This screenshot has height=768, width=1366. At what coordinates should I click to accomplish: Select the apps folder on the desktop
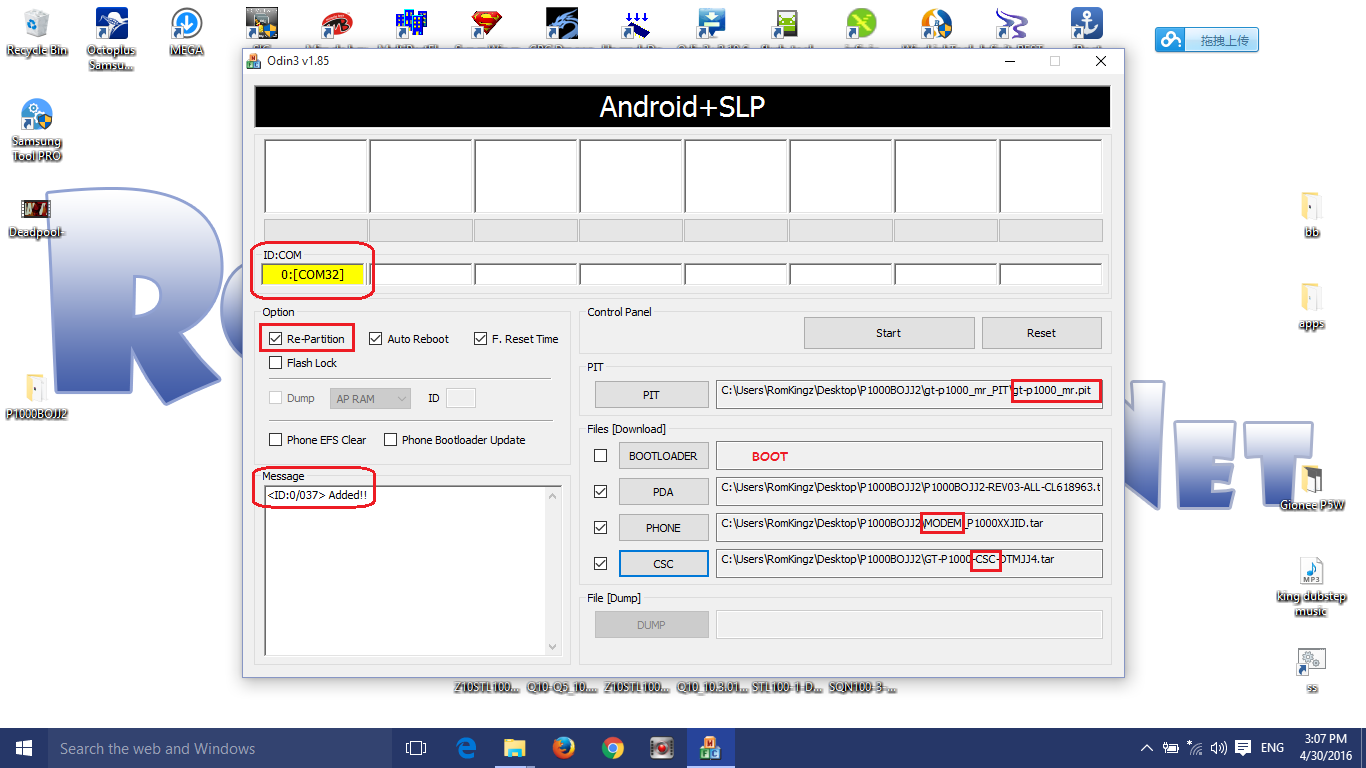tap(1312, 306)
